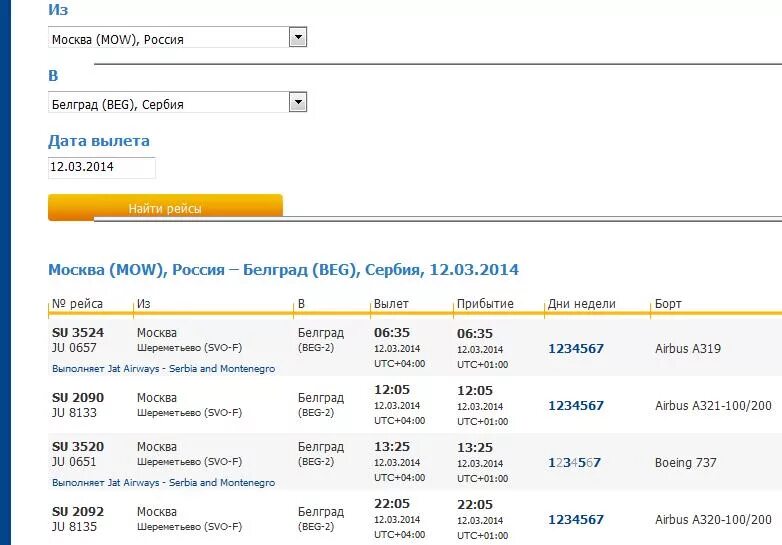Select the Москва (MOW), Россия combo box
This screenshot has height=545, width=782.
point(178,37)
